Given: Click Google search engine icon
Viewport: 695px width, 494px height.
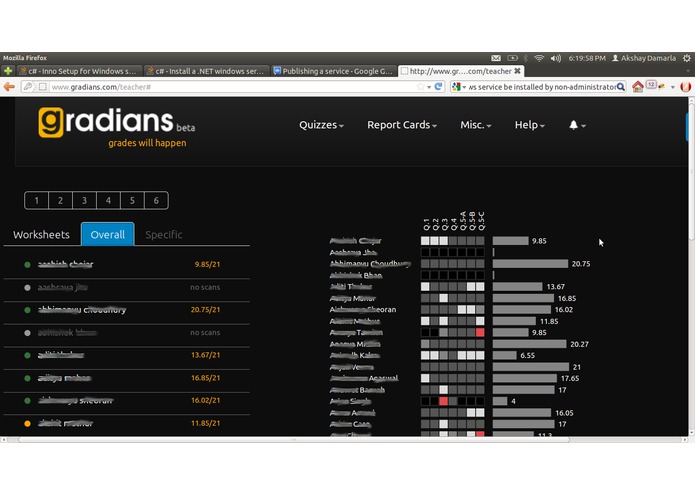Looking at the screenshot, I should click(456, 87).
